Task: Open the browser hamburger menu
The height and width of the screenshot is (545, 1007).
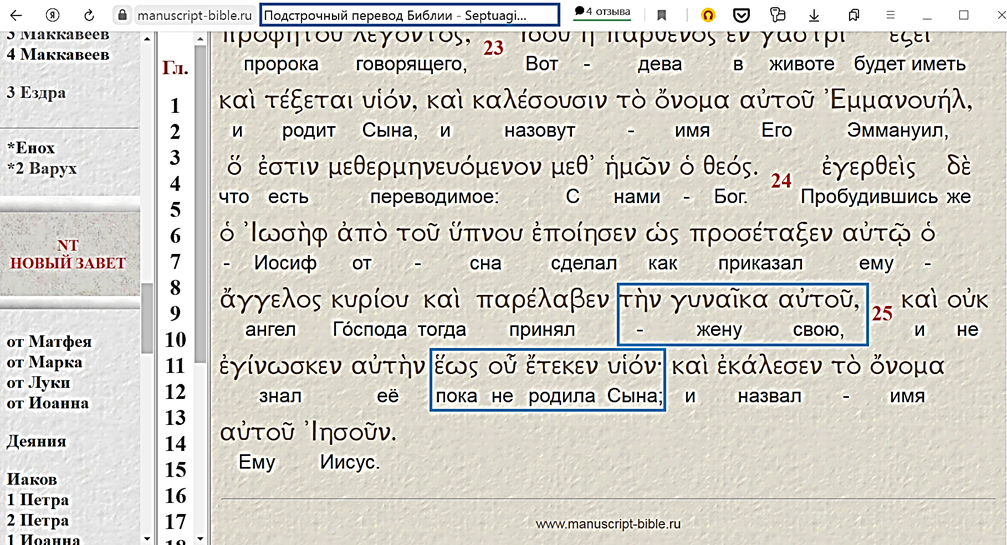Action: [890, 15]
